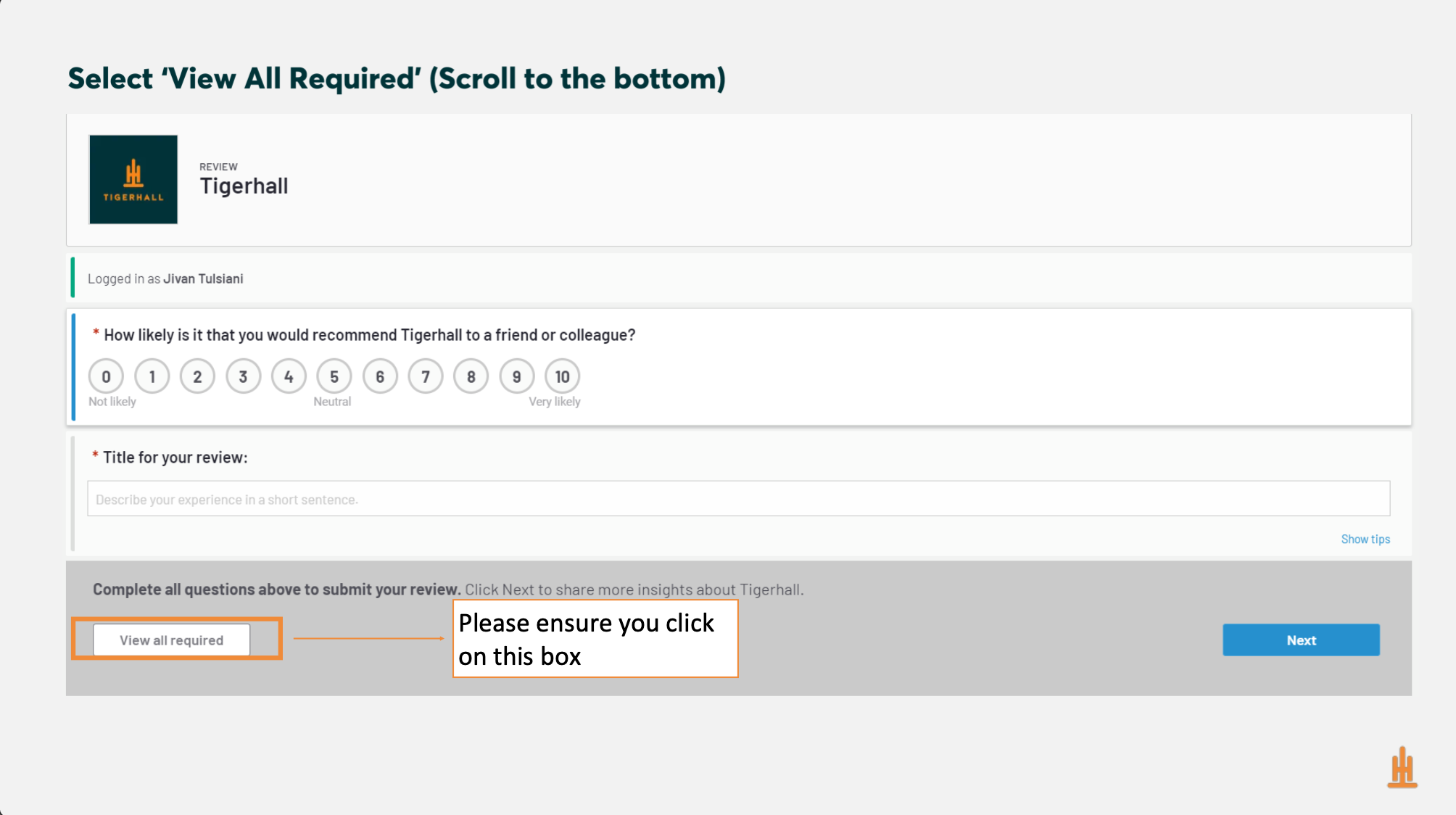1456x815 pixels.
Task: Select the Neutral rating 5
Action: click(334, 376)
